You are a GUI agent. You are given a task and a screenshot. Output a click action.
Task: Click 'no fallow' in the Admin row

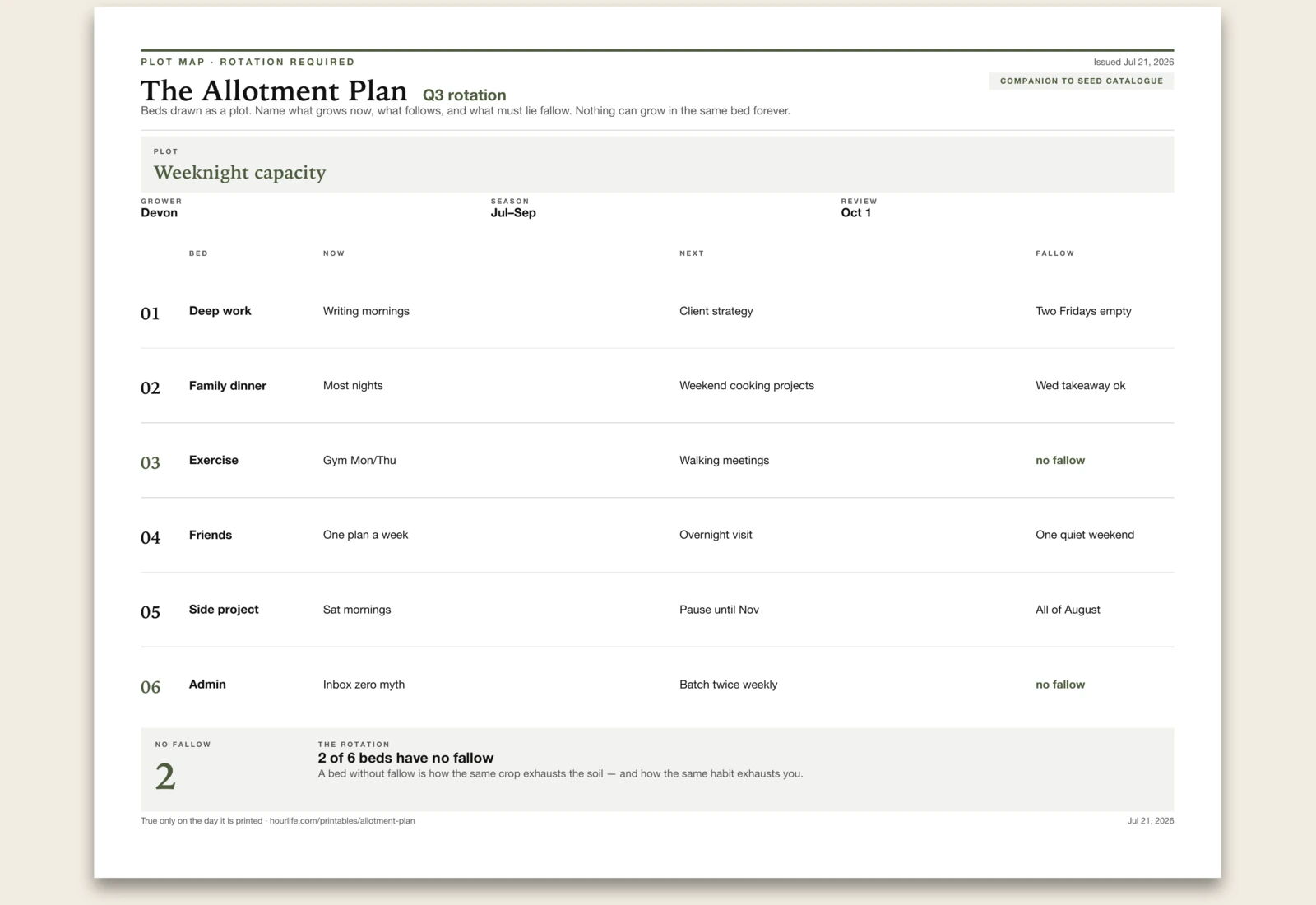(x=1060, y=685)
